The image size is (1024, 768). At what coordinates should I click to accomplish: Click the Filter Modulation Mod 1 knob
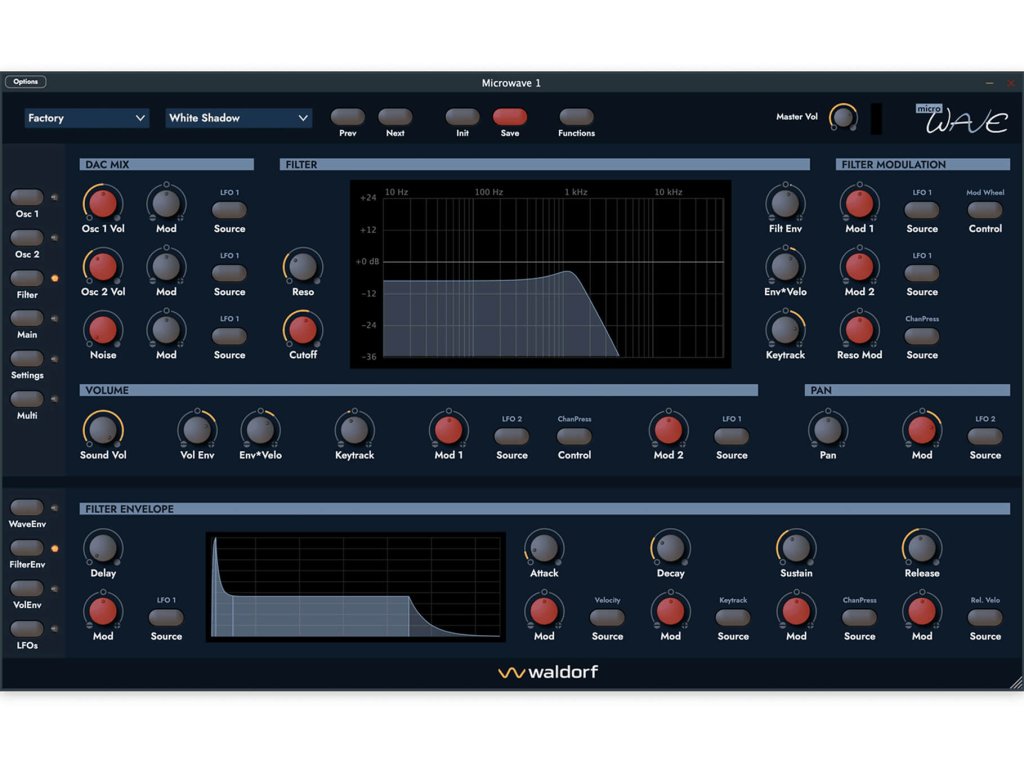point(859,203)
